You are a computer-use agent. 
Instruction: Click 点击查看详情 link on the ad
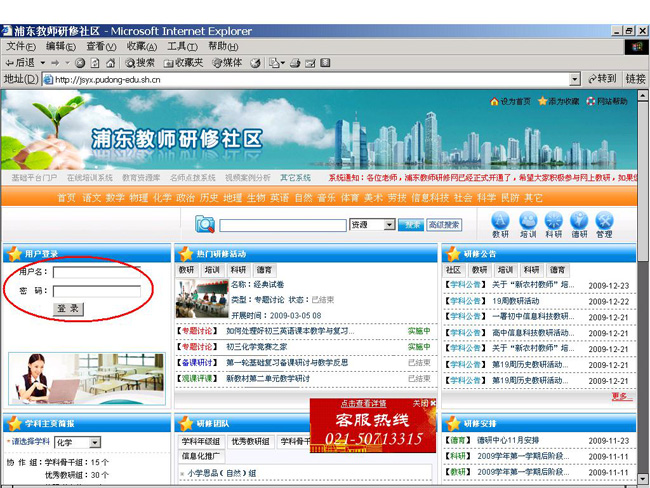pyautogui.click(x=364, y=403)
